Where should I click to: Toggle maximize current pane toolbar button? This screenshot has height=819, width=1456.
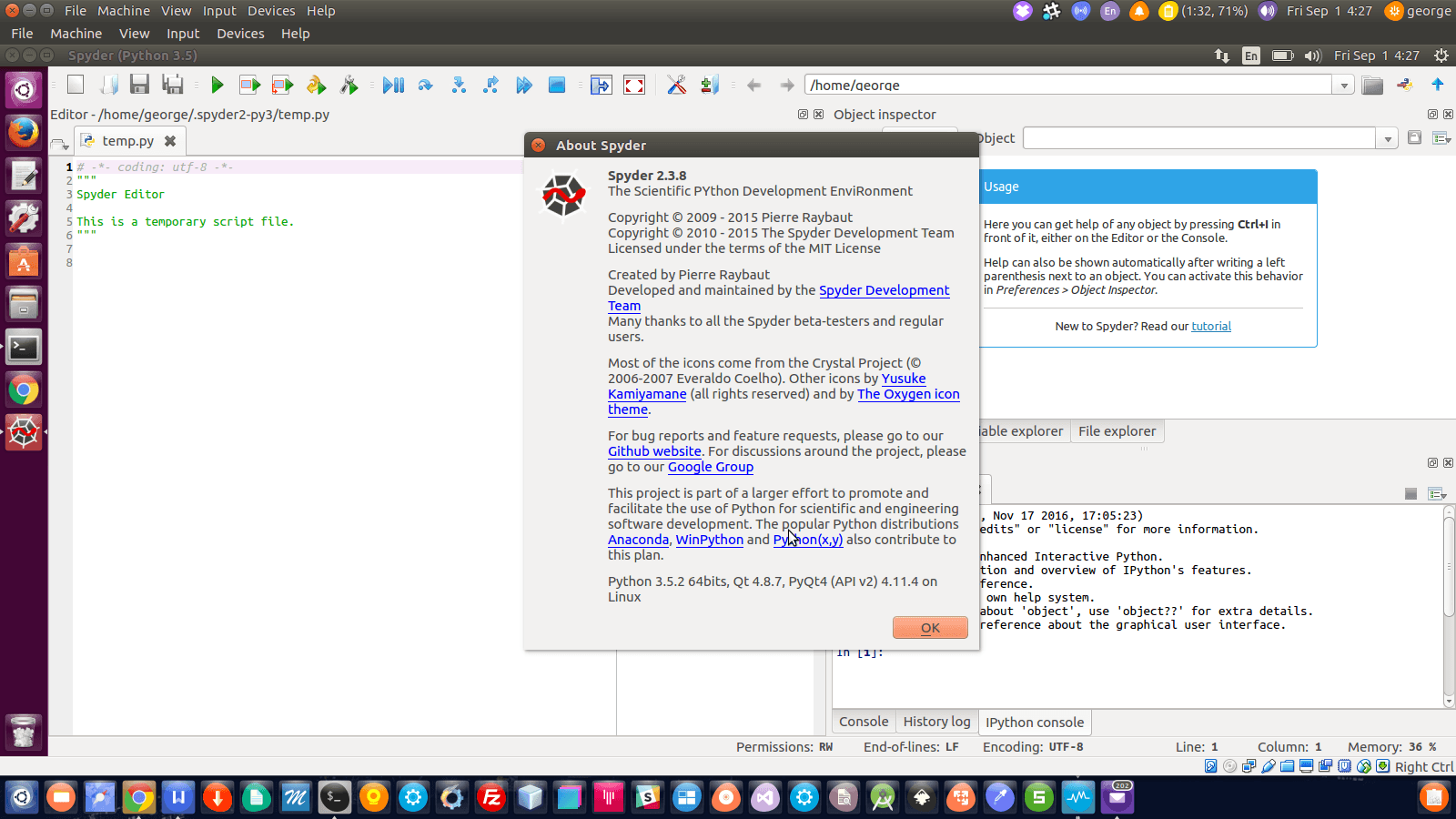coord(601,86)
